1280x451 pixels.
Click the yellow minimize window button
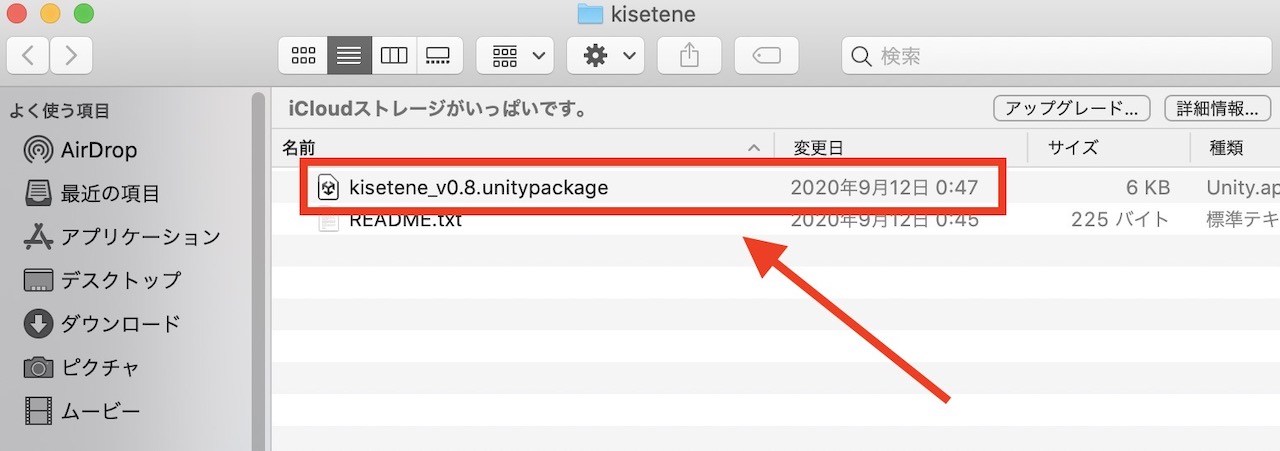tap(51, 14)
